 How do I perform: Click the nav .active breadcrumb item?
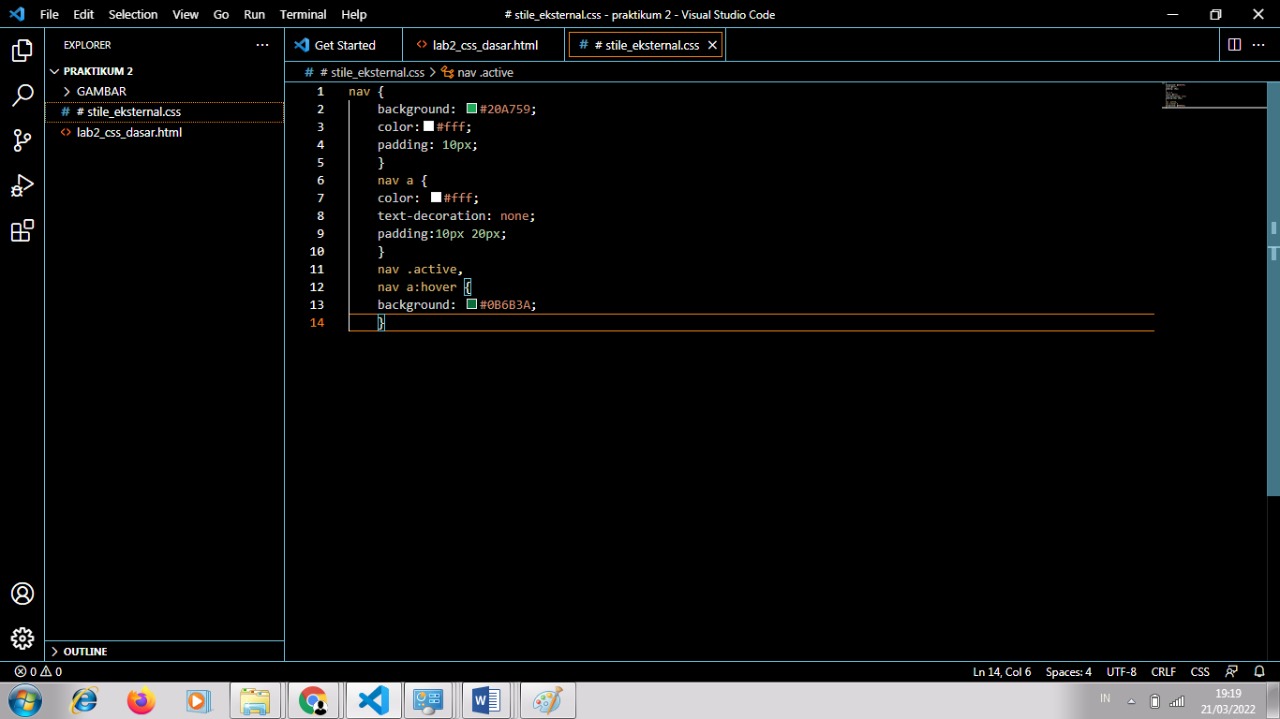[x=485, y=72]
